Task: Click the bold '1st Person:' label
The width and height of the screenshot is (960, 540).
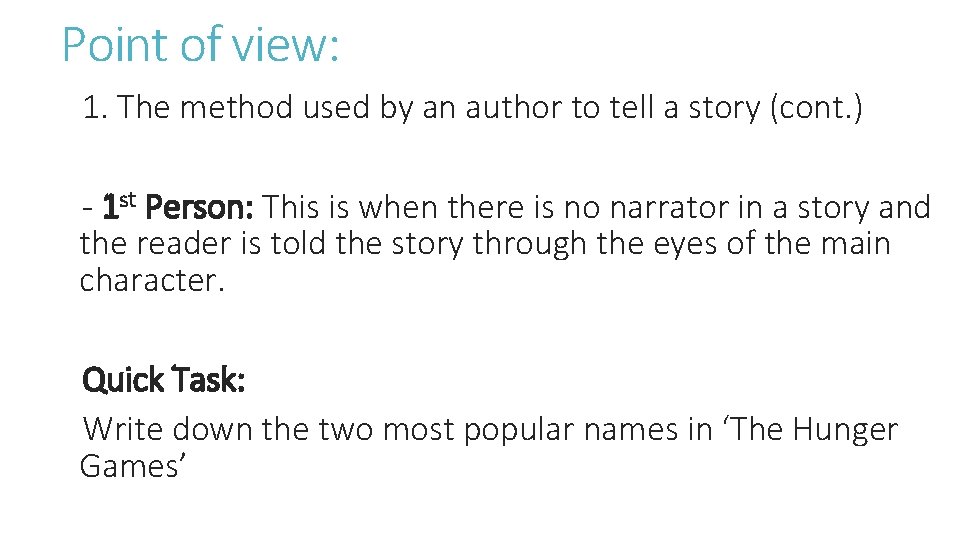Action: tap(178, 207)
